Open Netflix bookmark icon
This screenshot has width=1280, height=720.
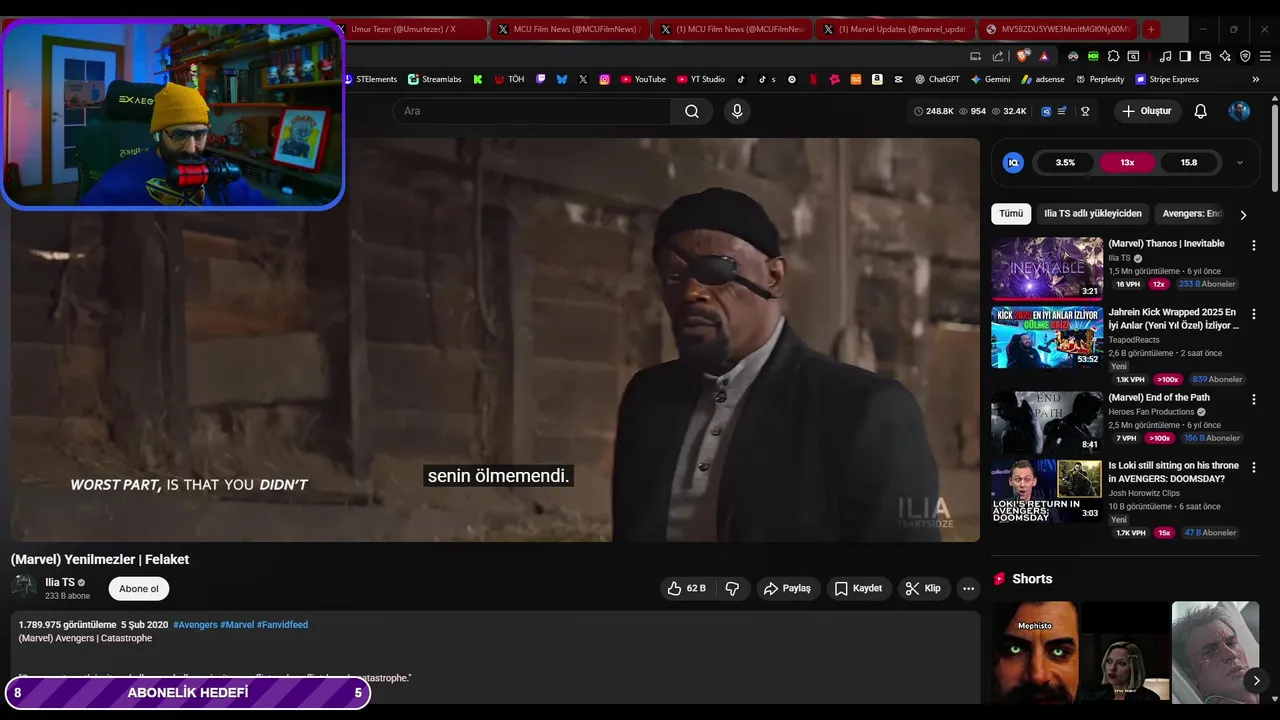(x=813, y=79)
